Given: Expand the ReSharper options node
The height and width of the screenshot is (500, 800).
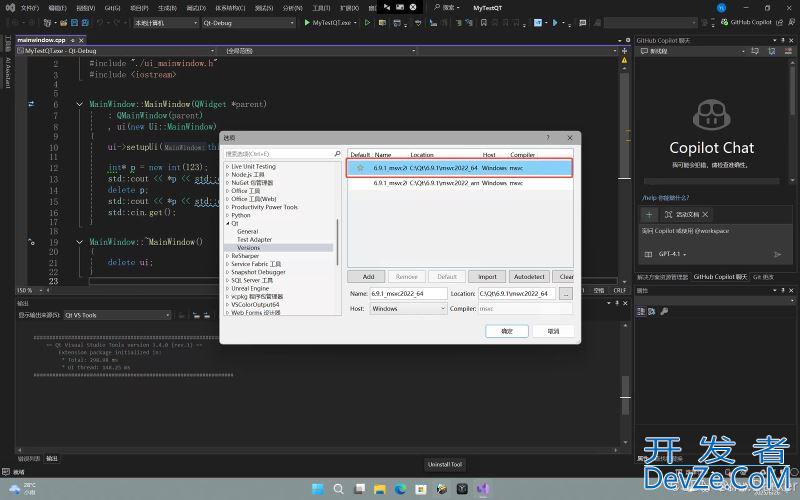Looking at the screenshot, I should pyautogui.click(x=228, y=256).
